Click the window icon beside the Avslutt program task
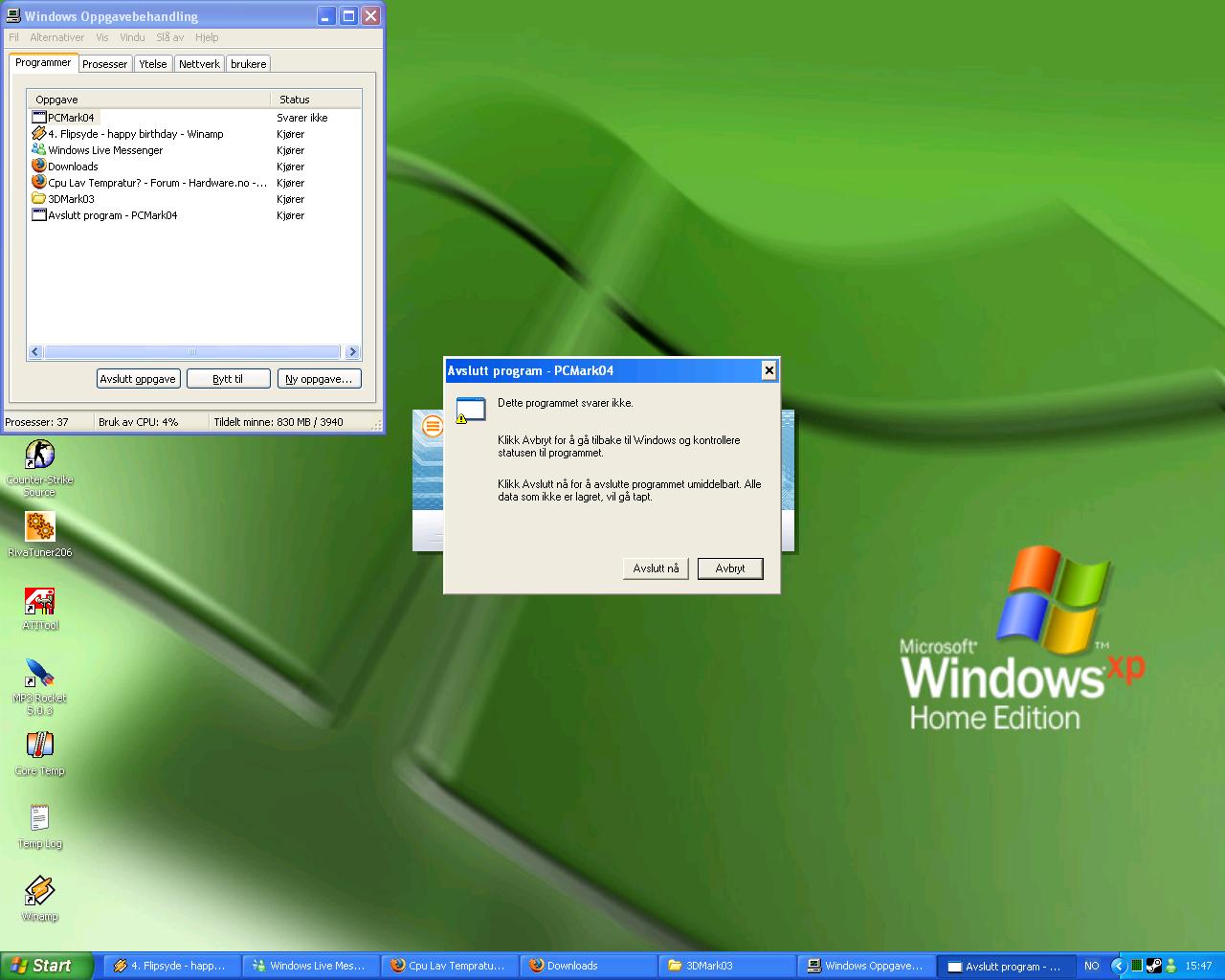The height and width of the screenshot is (980, 1225). (x=38, y=214)
